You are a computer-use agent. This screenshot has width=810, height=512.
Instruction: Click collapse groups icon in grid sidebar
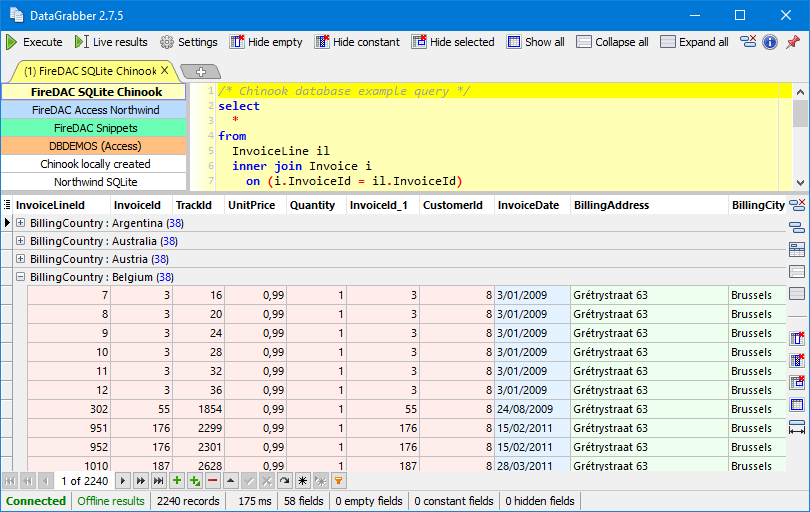click(797, 272)
